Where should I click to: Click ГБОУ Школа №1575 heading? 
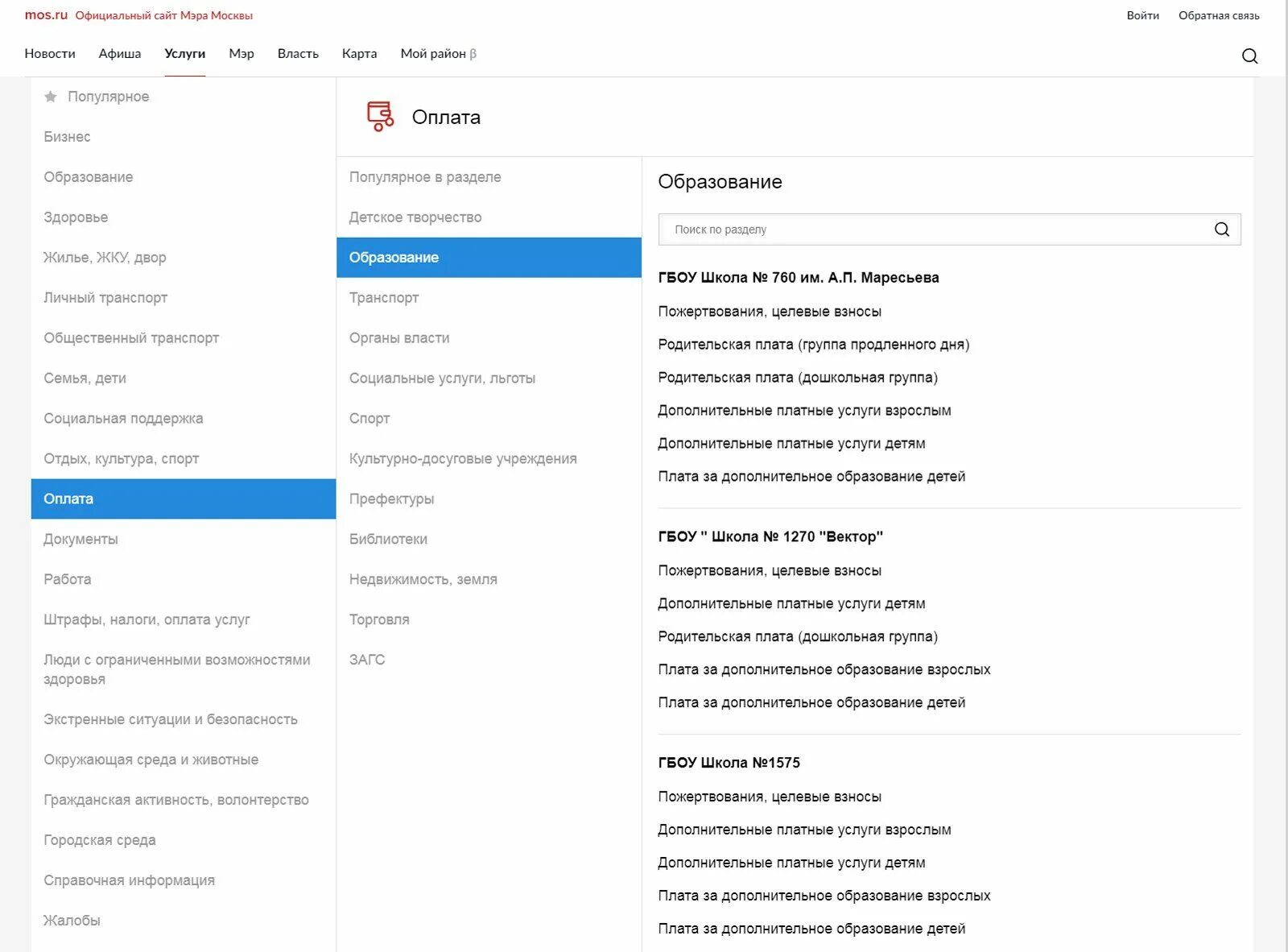click(729, 764)
